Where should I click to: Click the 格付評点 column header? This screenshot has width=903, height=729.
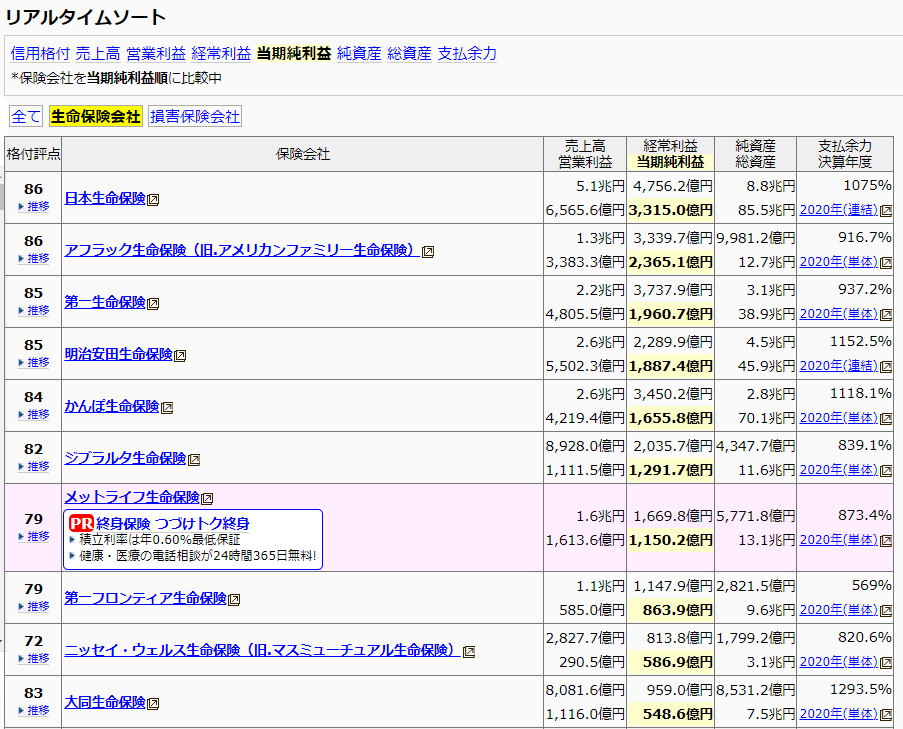click(33, 154)
